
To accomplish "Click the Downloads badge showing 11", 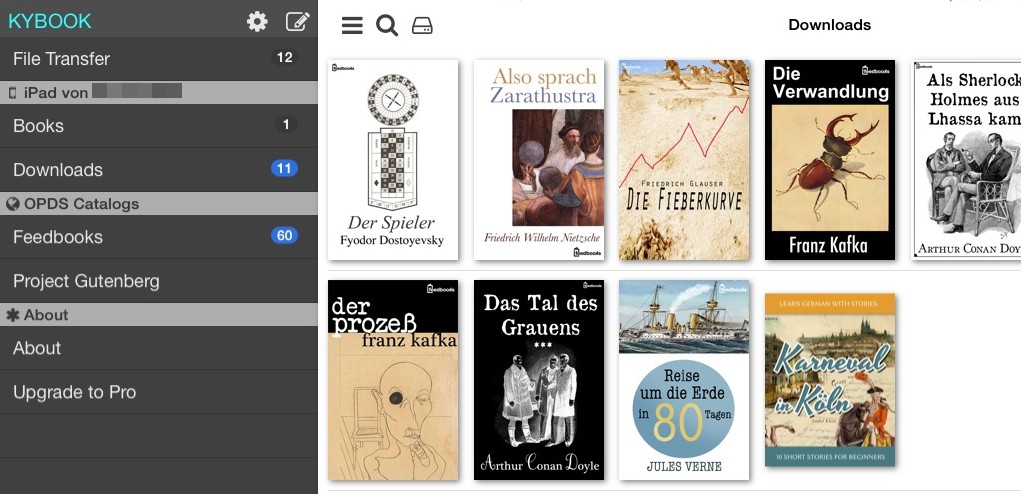I will point(285,169).
